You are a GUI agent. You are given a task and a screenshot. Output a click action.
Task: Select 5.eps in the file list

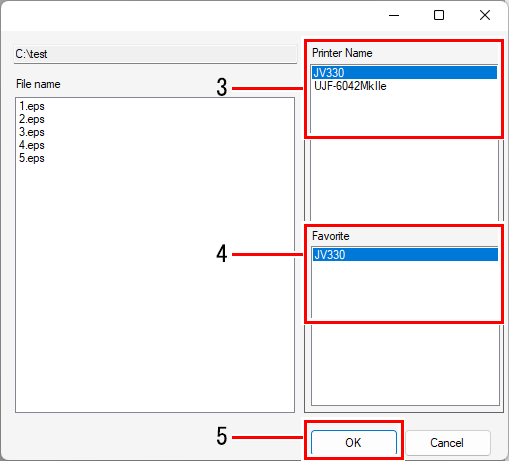click(x=32, y=158)
